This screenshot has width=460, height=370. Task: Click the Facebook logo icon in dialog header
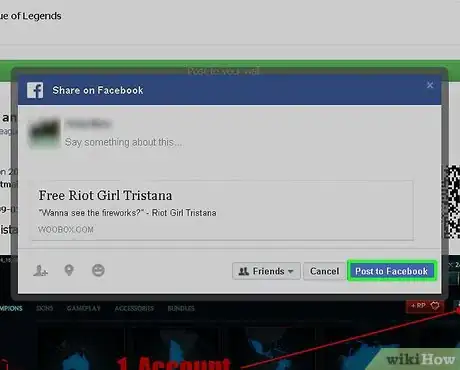pyautogui.click(x=35, y=90)
